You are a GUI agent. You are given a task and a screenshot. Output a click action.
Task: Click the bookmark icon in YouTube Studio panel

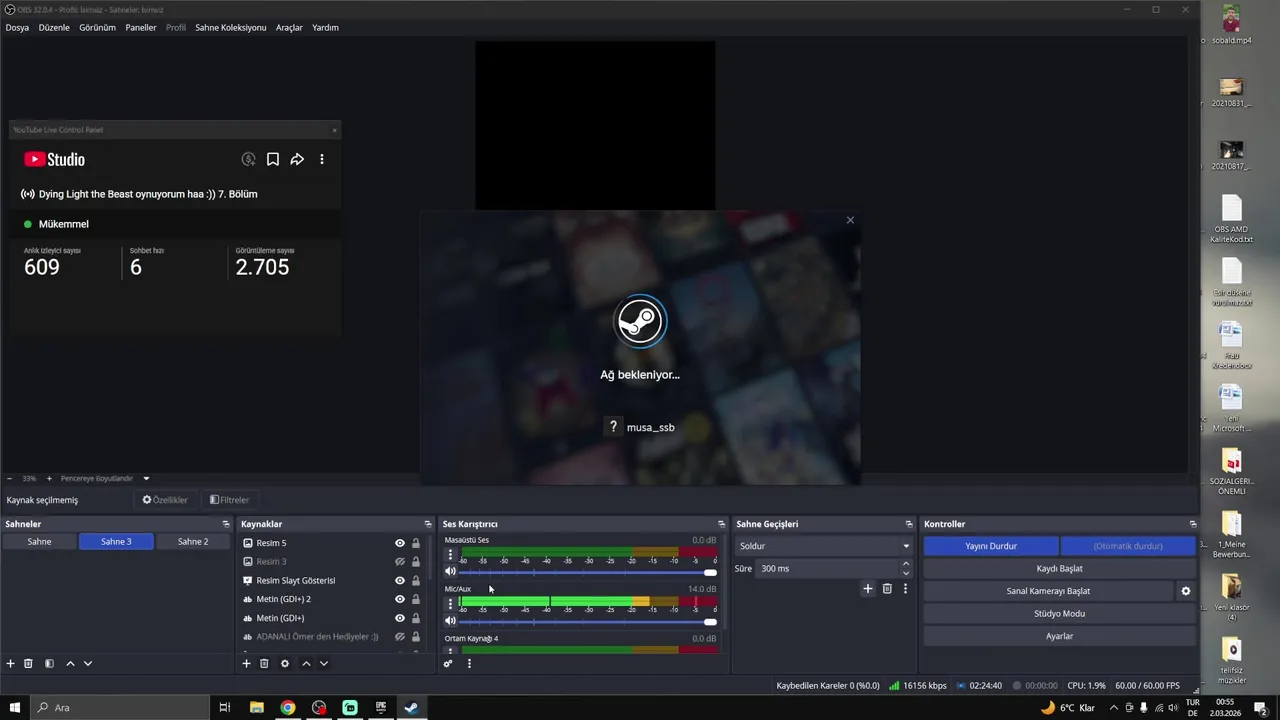[x=272, y=159]
